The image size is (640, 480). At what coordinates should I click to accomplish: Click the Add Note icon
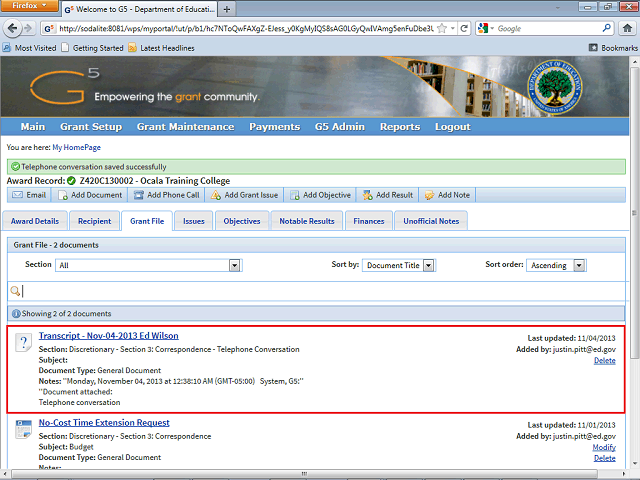click(429, 195)
